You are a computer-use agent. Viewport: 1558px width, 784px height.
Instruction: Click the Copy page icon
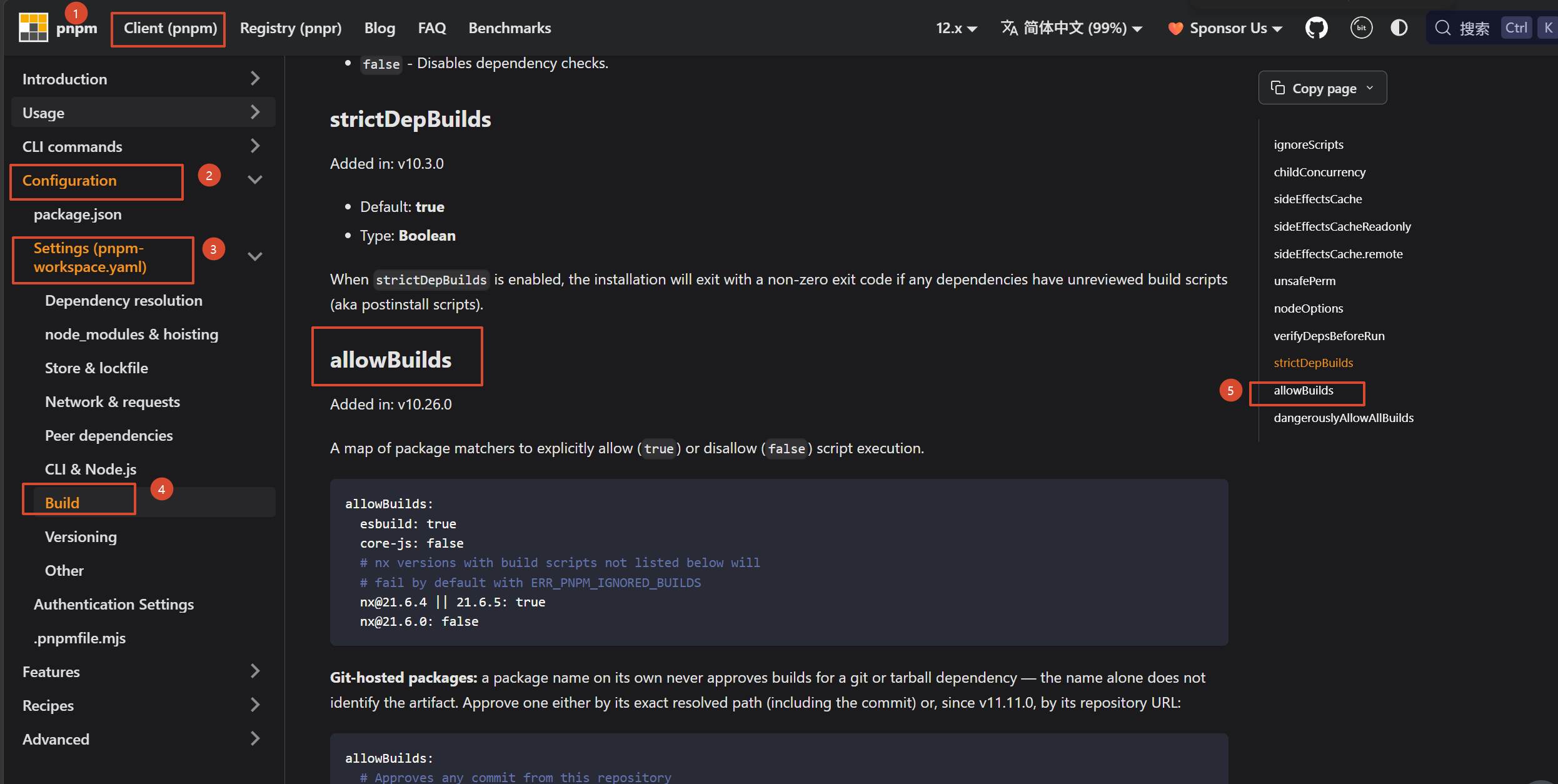[x=1278, y=88]
